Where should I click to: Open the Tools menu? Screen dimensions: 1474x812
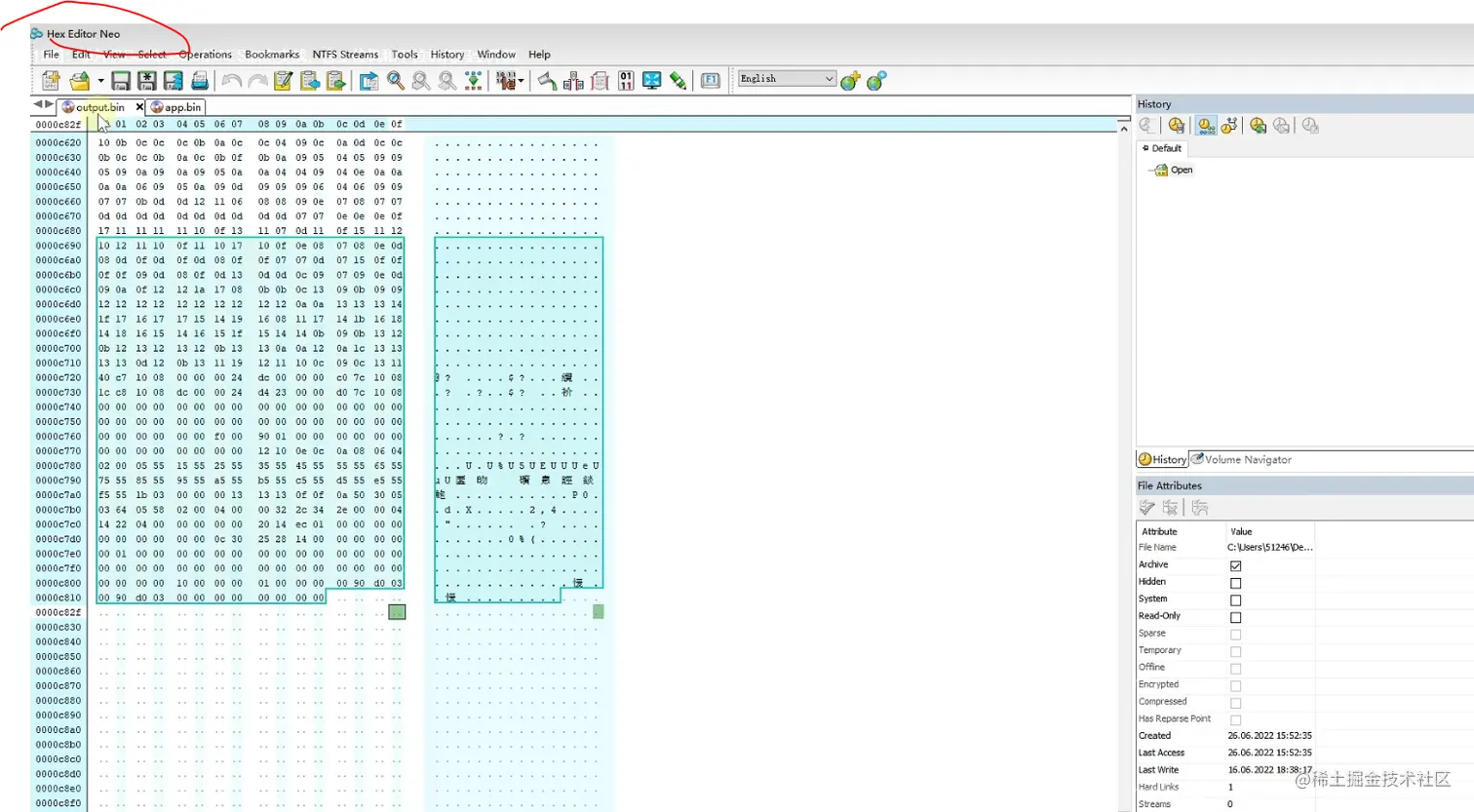tap(405, 55)
